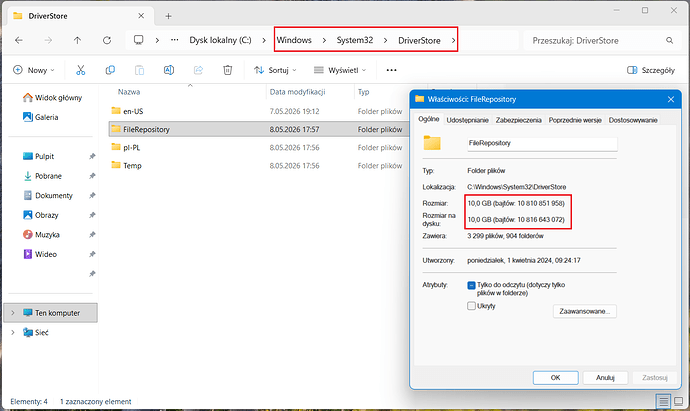
Task: Sort by Data modyfikacji column header
Action: pos(297,92)
